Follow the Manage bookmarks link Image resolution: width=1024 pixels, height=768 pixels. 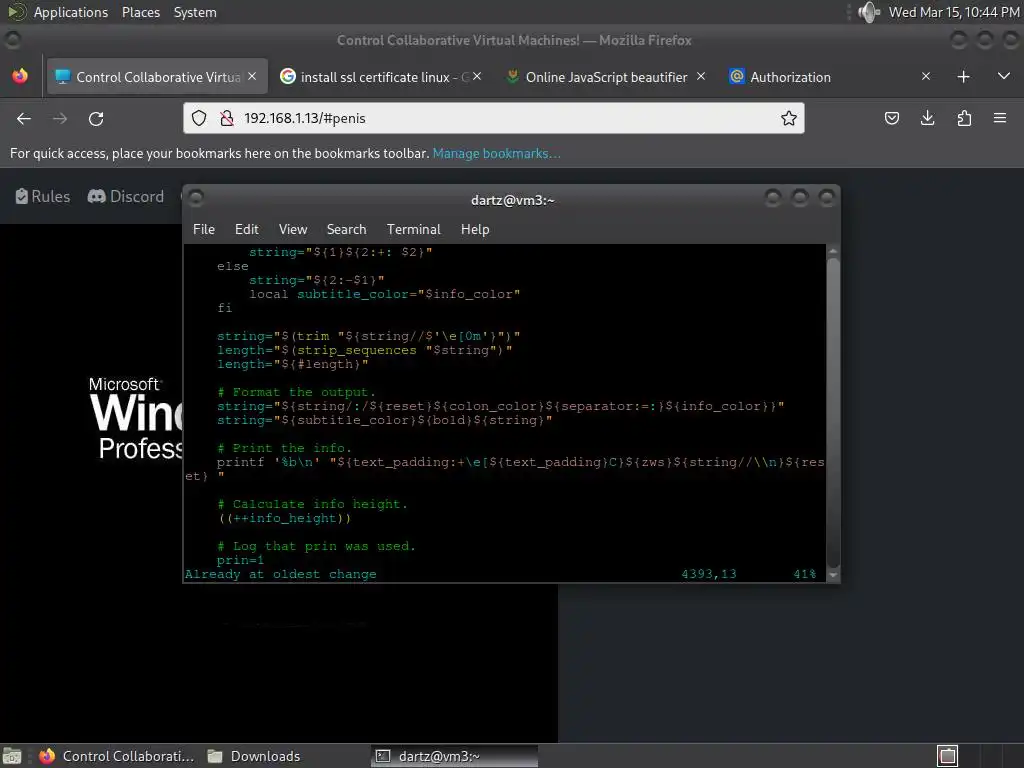[x=496, y=153]
